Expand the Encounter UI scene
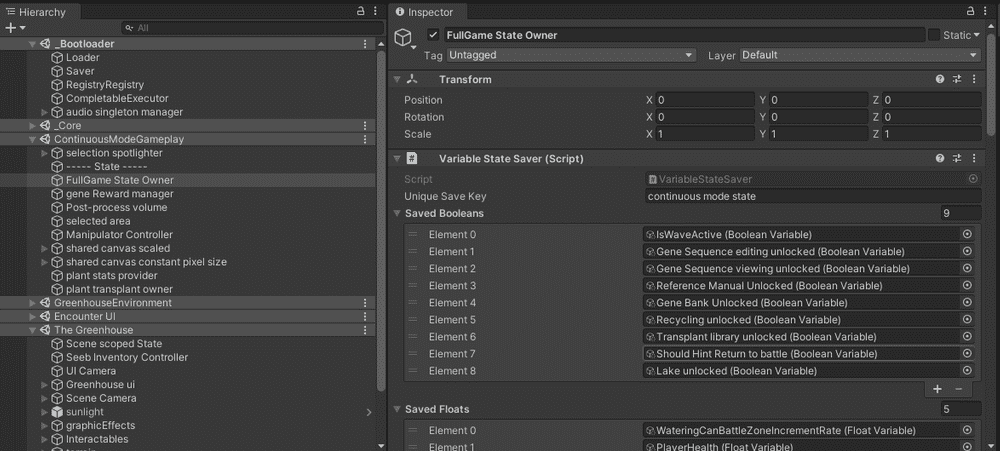 (32, 316)
